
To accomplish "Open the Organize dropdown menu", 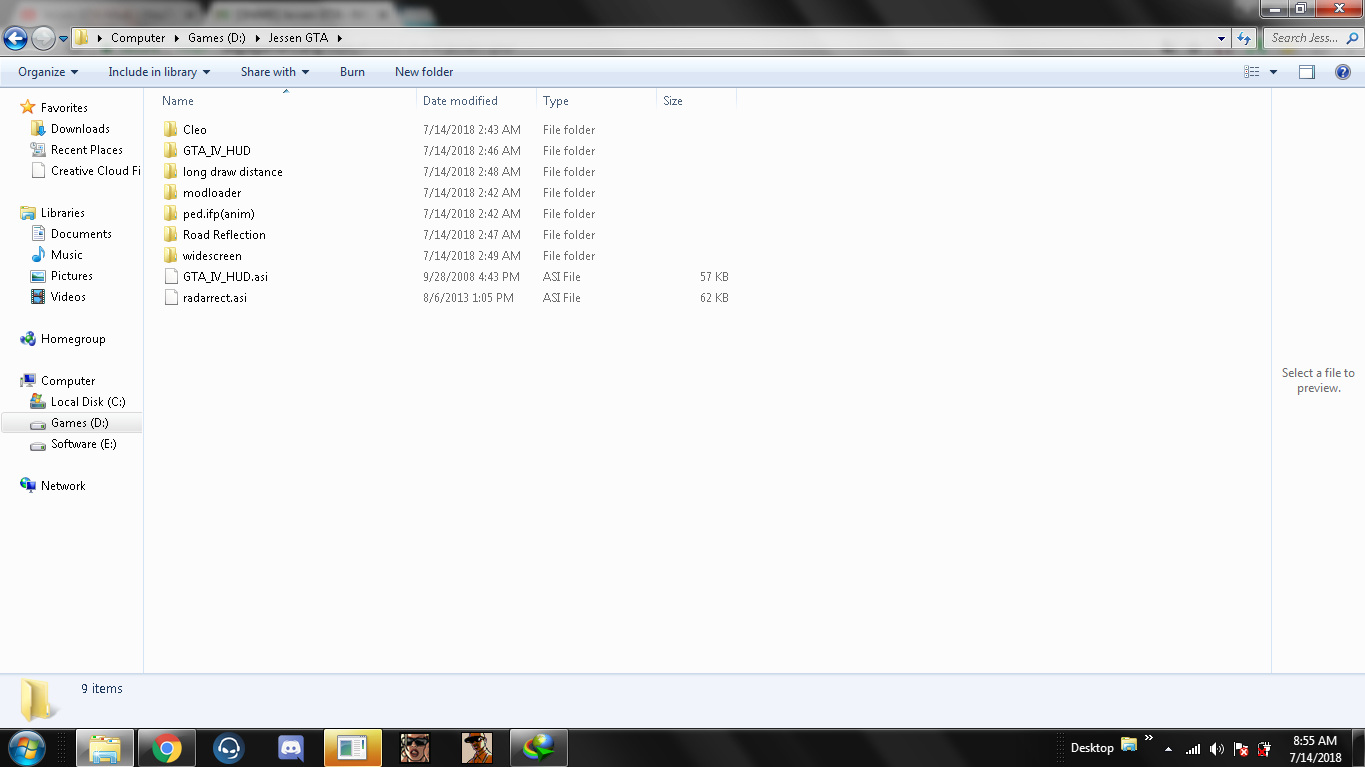I will click(48, 72).
